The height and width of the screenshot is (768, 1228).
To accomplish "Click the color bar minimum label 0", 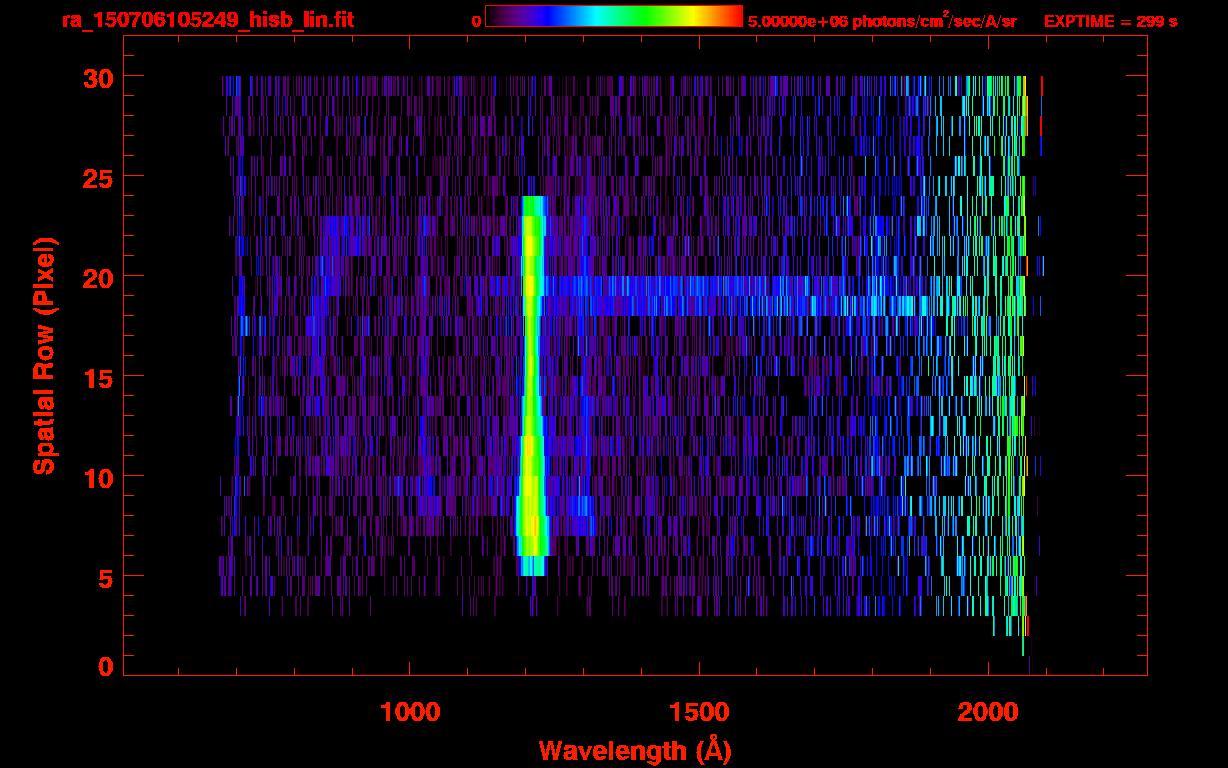I will coord(476,21).
